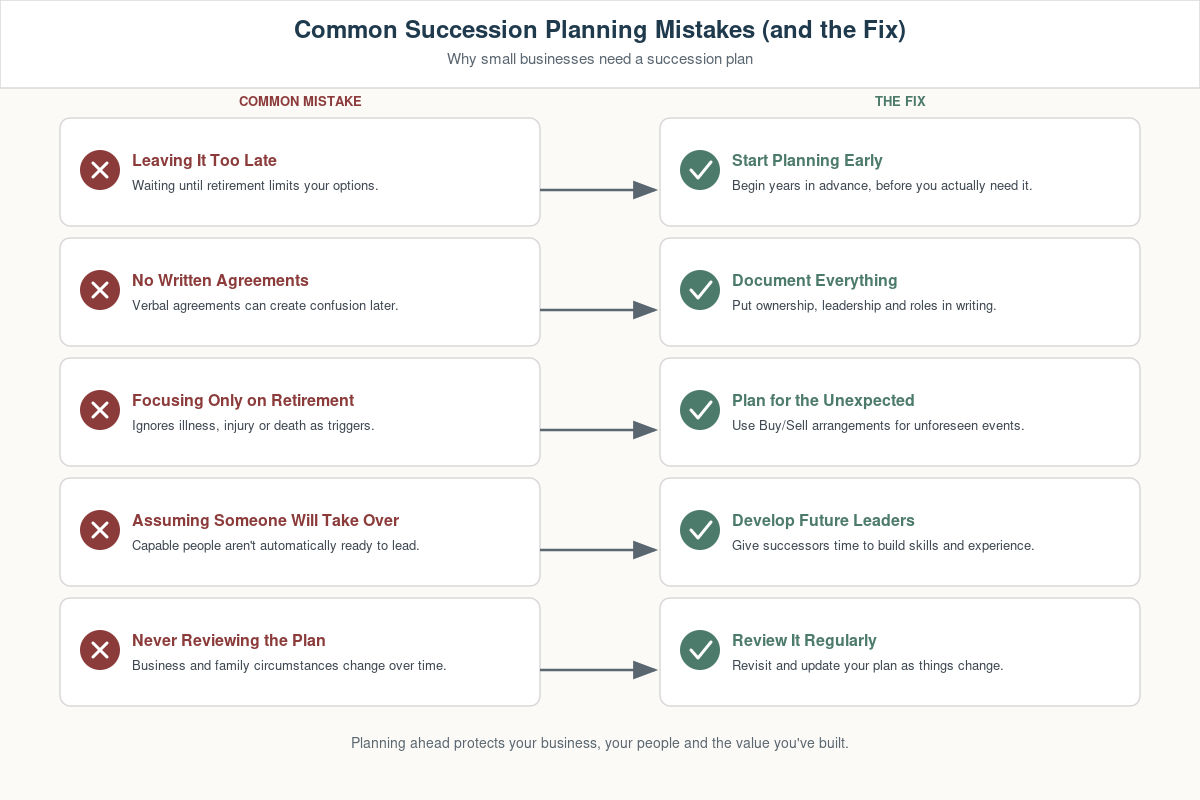This screenshot has height=800, width=1200.
Task: Click the red X icon beside Assuming Someone Will Take Over
Action: pyautogui.click(x=100, y=530)
